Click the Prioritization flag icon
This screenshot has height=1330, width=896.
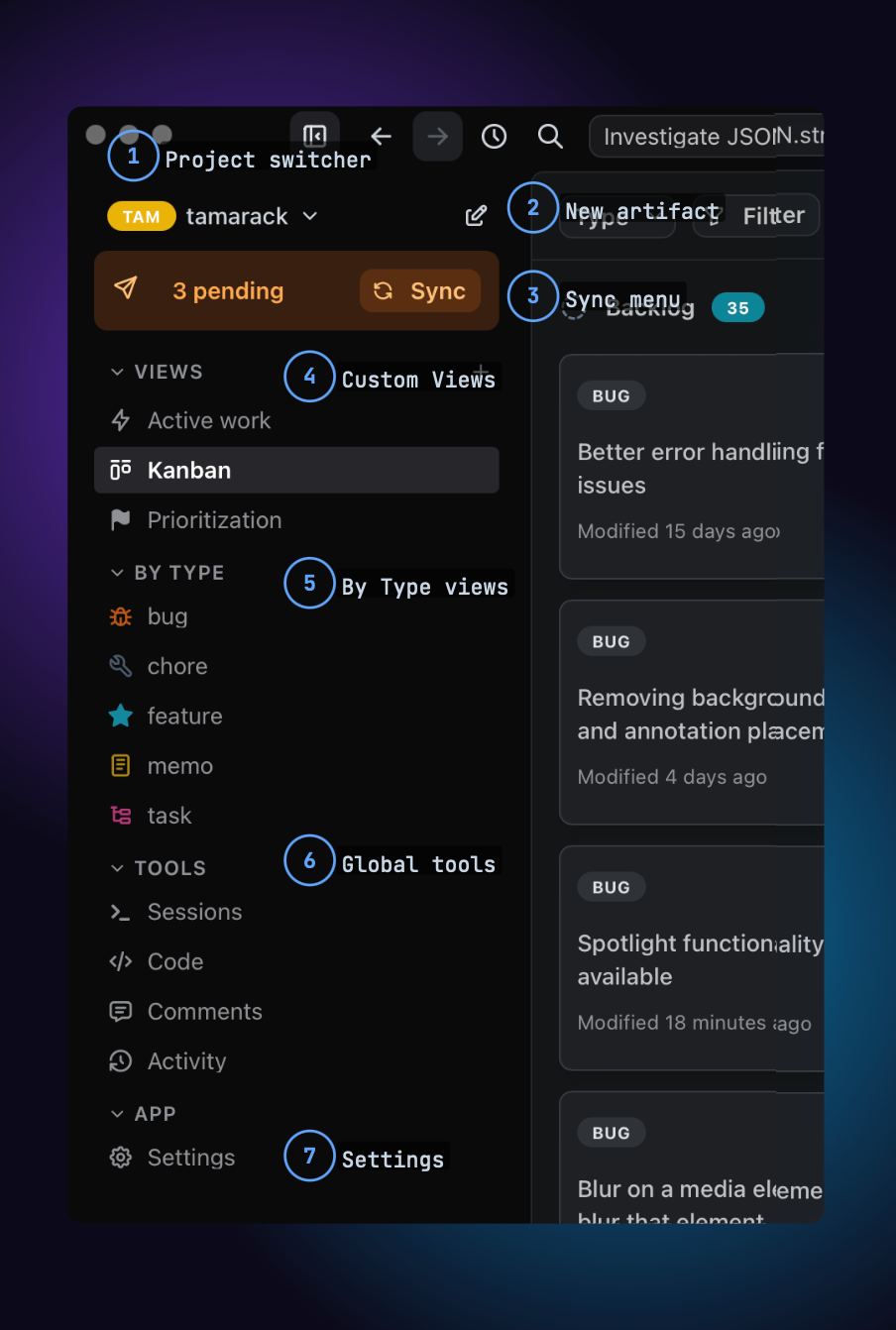pos(121,519)
